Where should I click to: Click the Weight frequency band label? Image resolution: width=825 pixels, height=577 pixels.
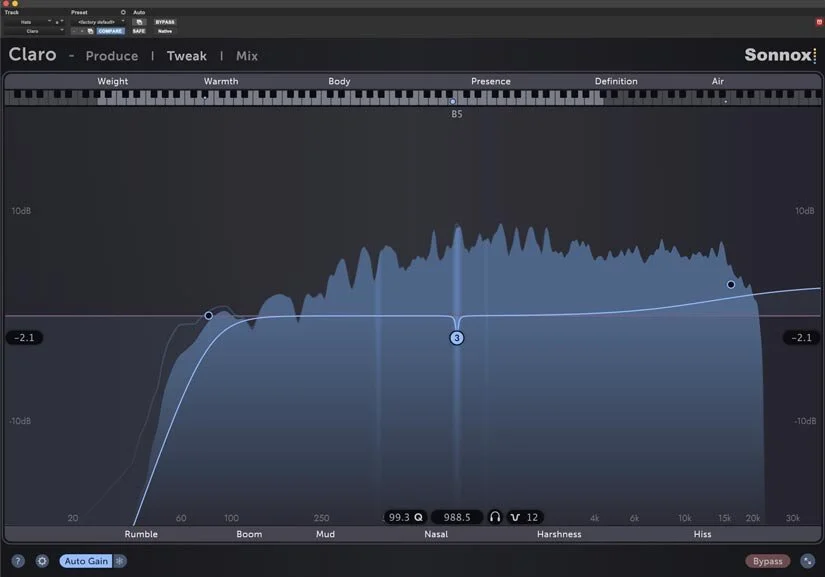pos(113,81)
